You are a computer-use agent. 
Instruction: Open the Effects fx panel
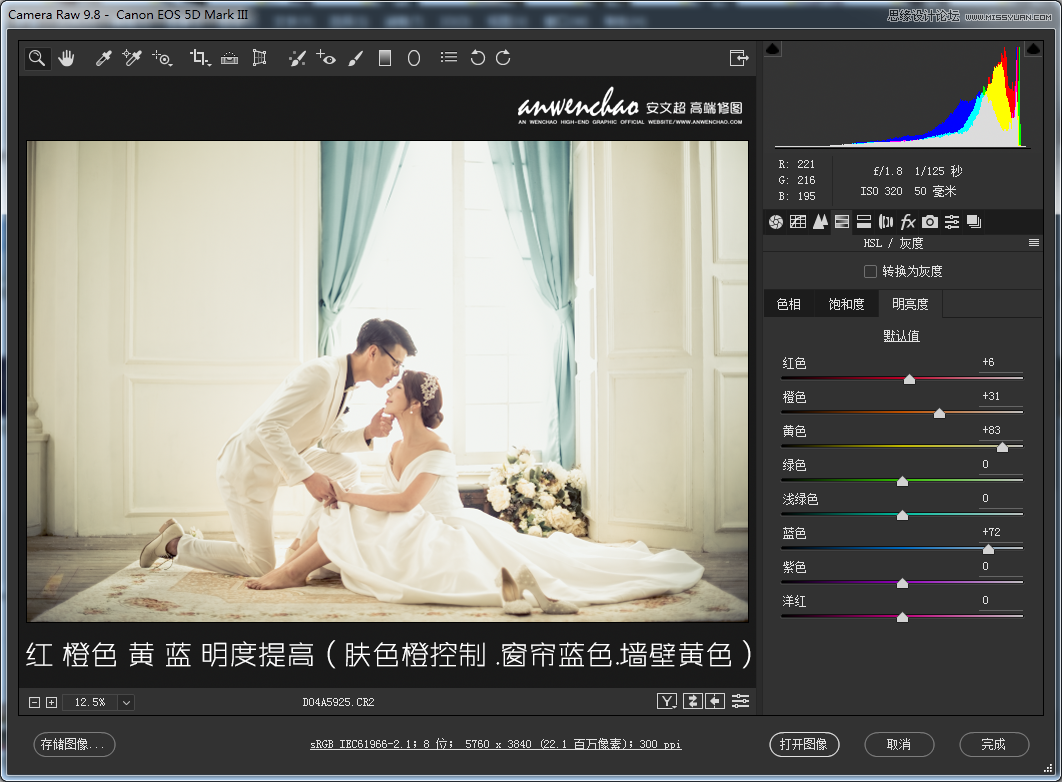(x=908, y=221)
